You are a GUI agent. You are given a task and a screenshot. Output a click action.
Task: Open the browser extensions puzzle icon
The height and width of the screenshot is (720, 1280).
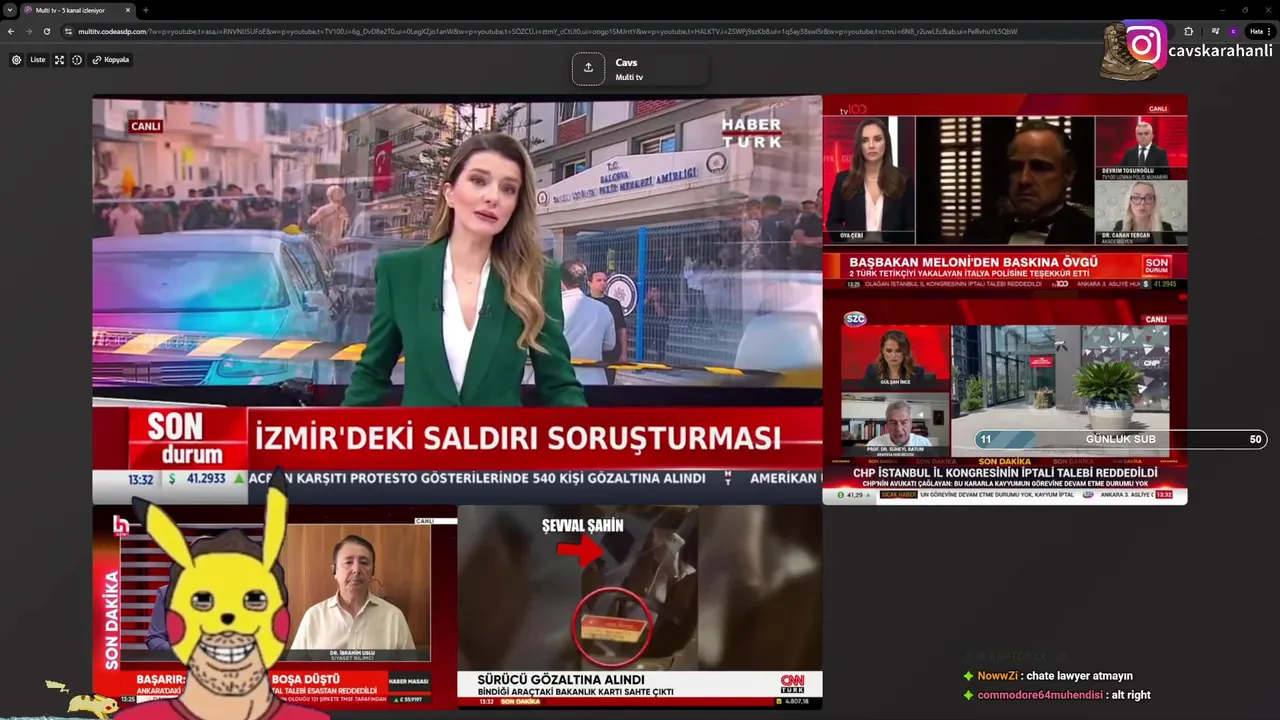[1188, 31]
